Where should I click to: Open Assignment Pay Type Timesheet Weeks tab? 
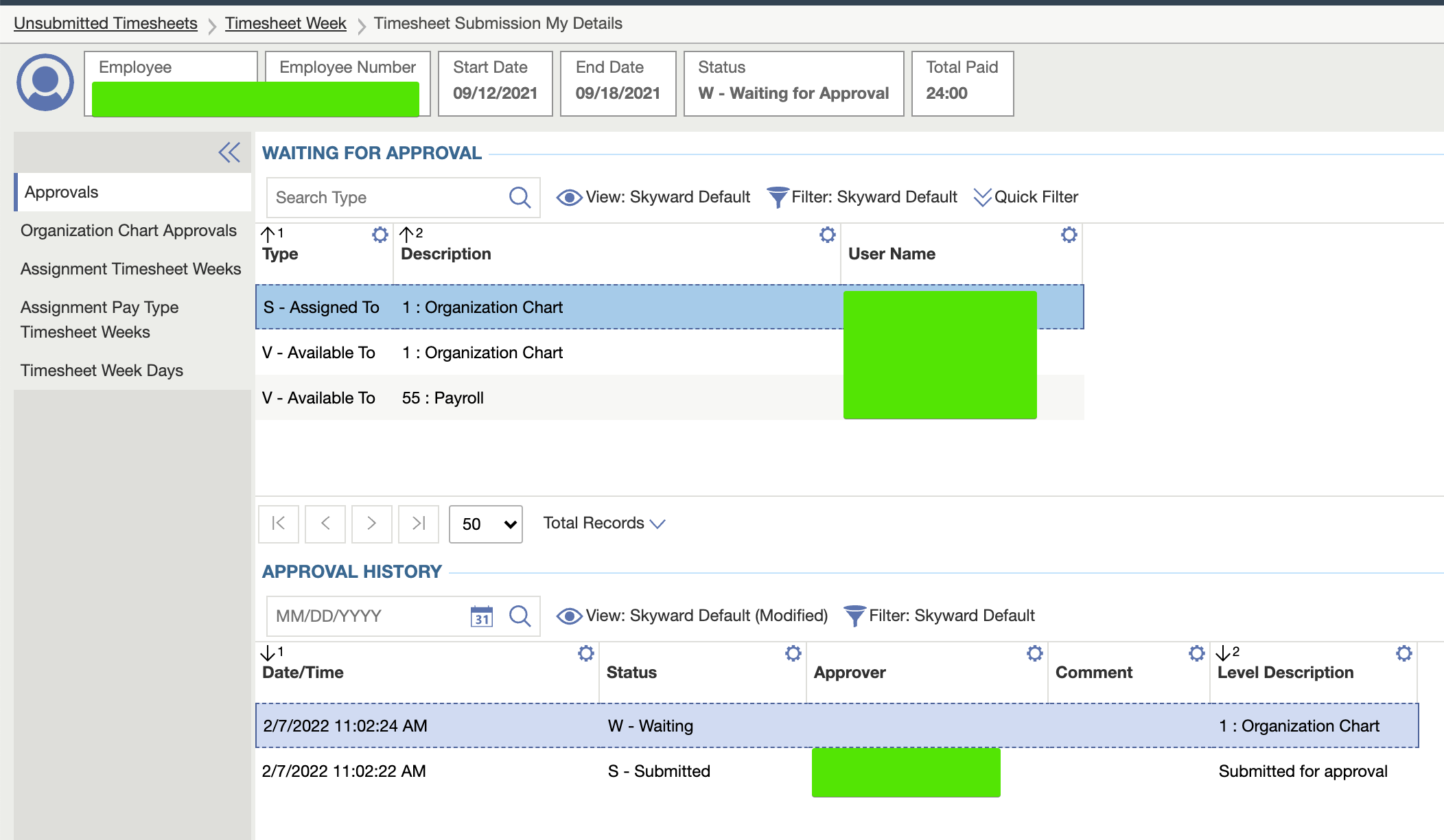click(100, 320)
